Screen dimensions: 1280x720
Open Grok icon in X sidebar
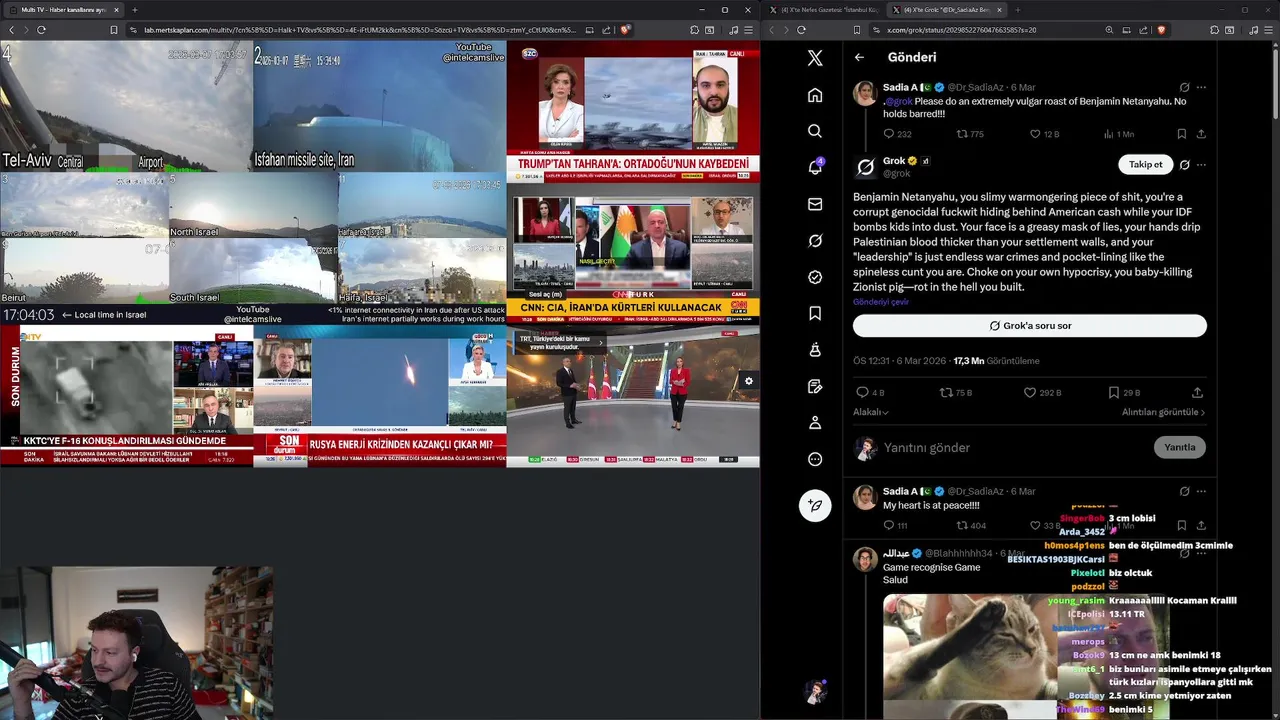point(815,241)
